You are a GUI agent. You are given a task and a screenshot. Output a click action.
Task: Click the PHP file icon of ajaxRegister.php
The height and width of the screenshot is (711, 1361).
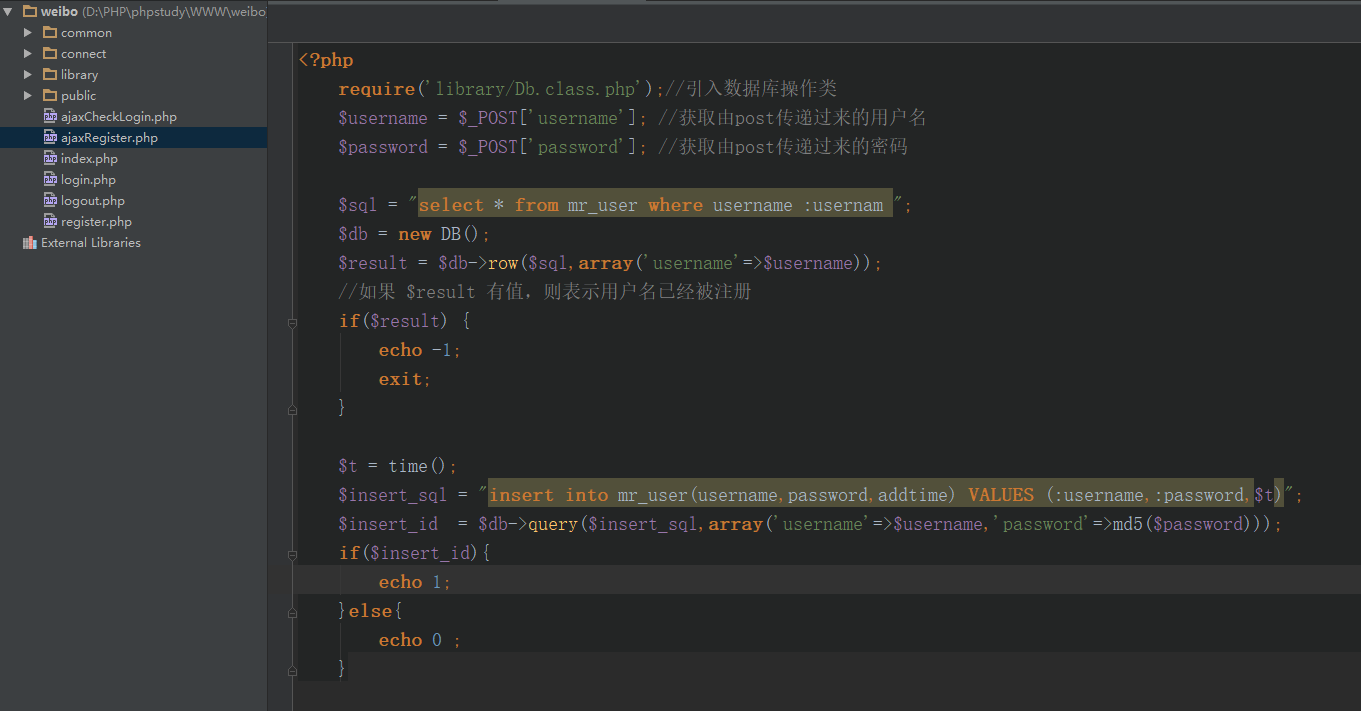pyautogui.click(x=50, y=138)
